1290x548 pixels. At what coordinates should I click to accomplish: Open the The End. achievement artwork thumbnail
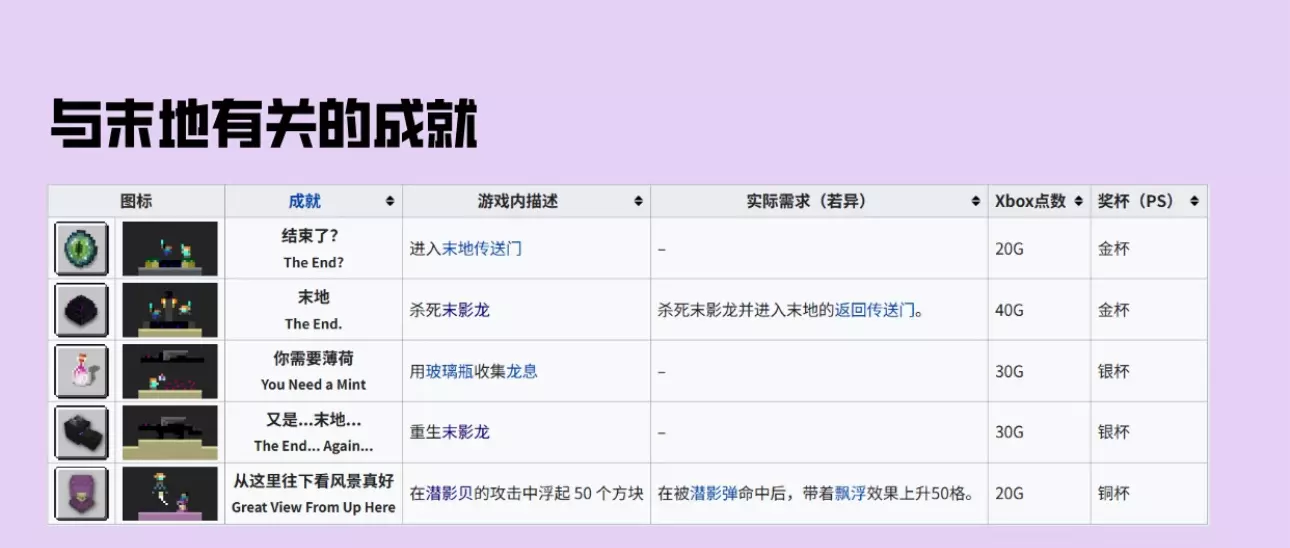click(x=170, y=310)
